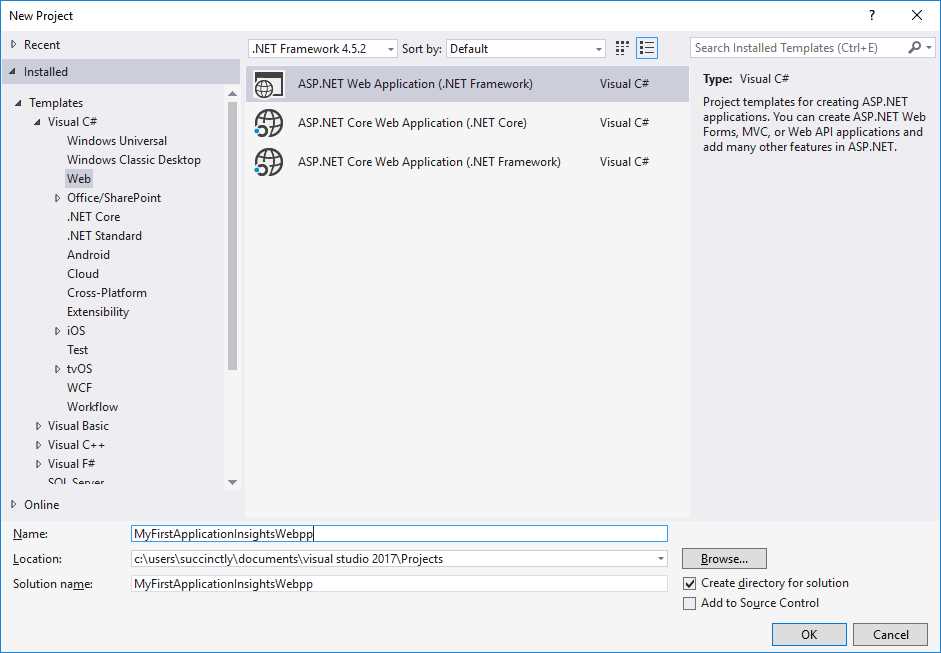This screenshot has width=941, height=653.
Task: Click the project Name input field
Action: click(399, 534)
